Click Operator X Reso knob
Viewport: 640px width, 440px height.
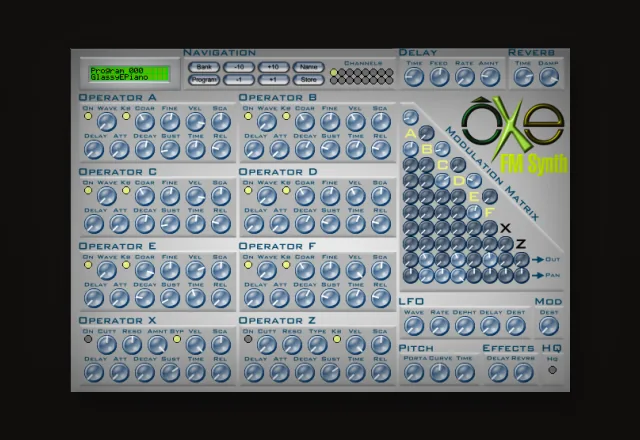click(x=132, y=345)
